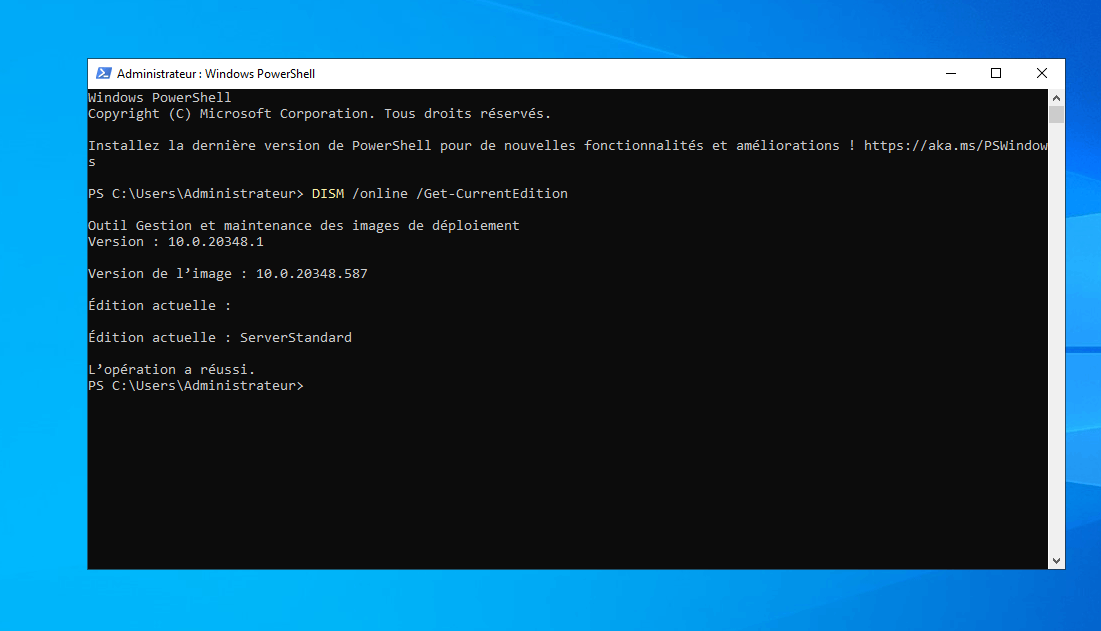This screenshot has height=631, width=1101.
Task: Click "L'opération a réussi." message
Action: point(171,370)
